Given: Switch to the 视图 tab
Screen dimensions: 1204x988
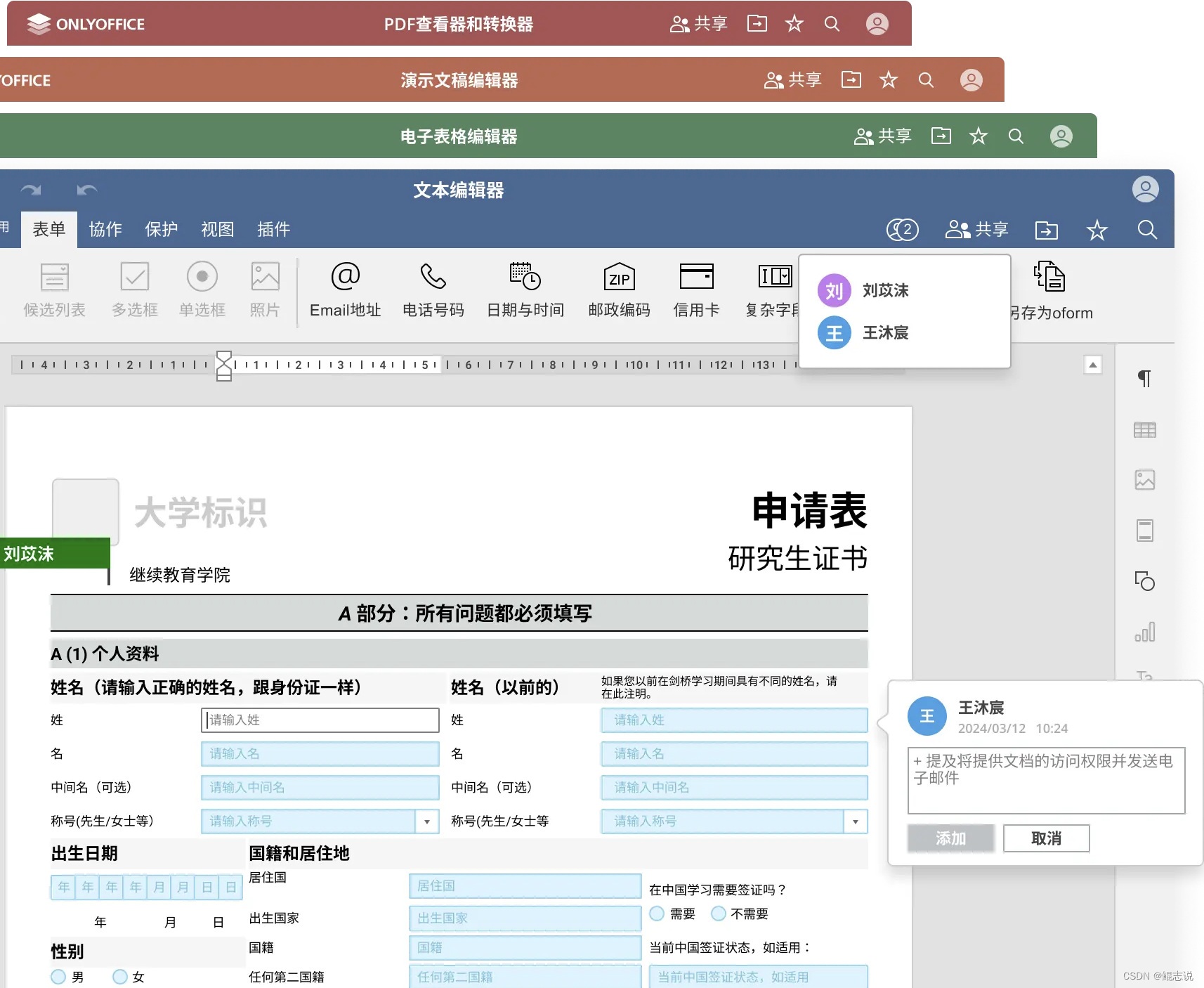Looking at the screenshot, I should (218, 229).
